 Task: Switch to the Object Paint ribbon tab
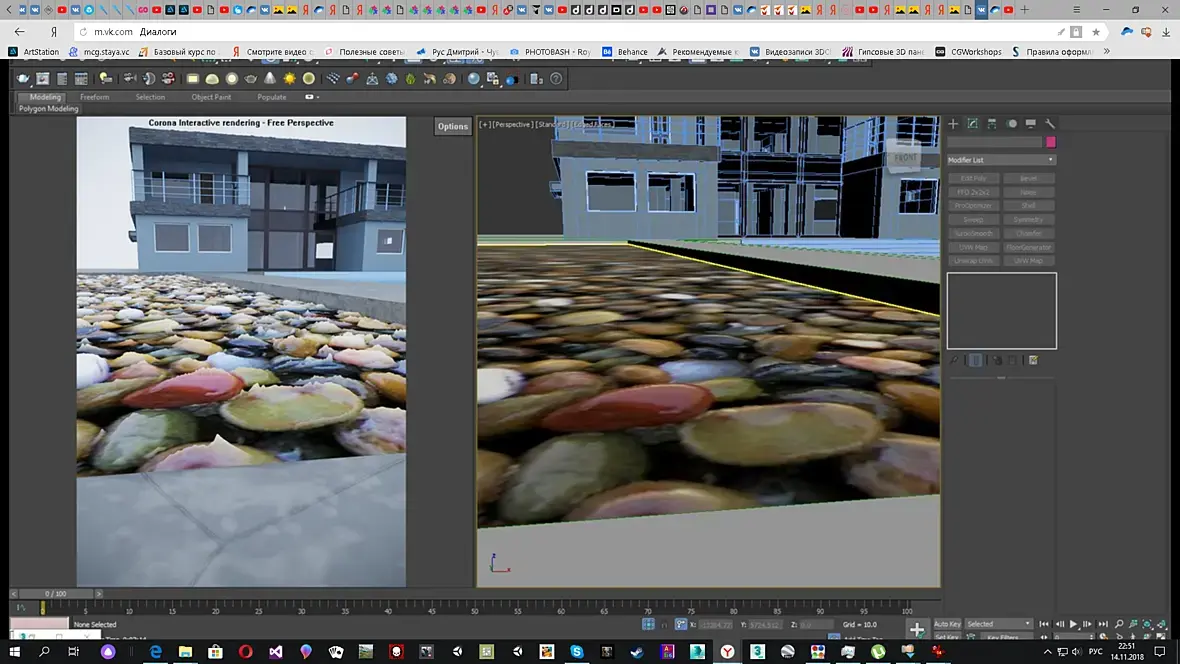[x=211, y=97]
